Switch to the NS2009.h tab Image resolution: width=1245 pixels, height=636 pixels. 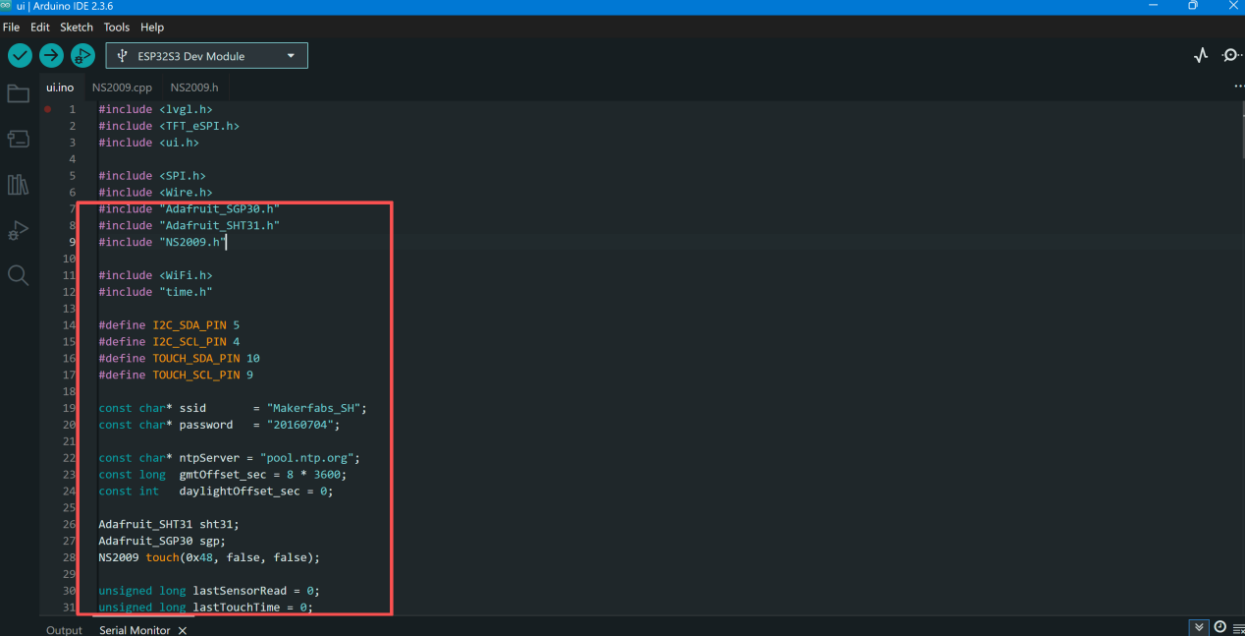[194, 87]
